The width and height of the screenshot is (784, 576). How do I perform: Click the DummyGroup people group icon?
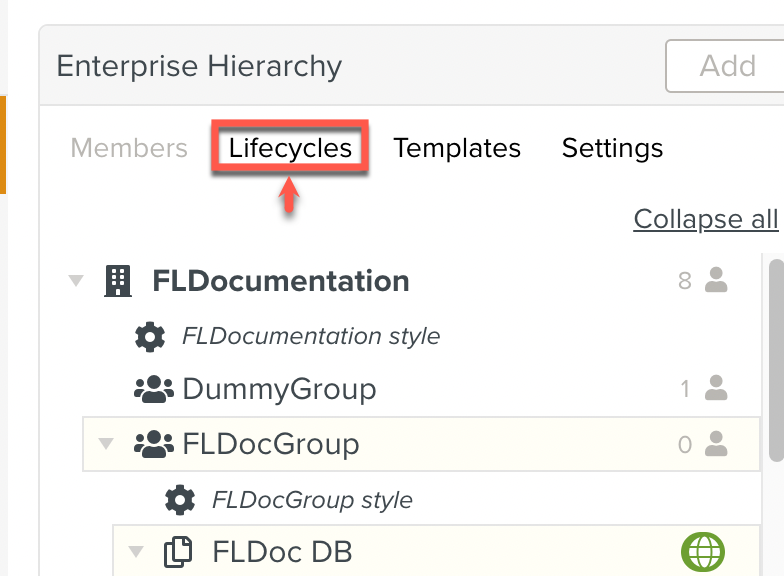click(x=153, y=389)
